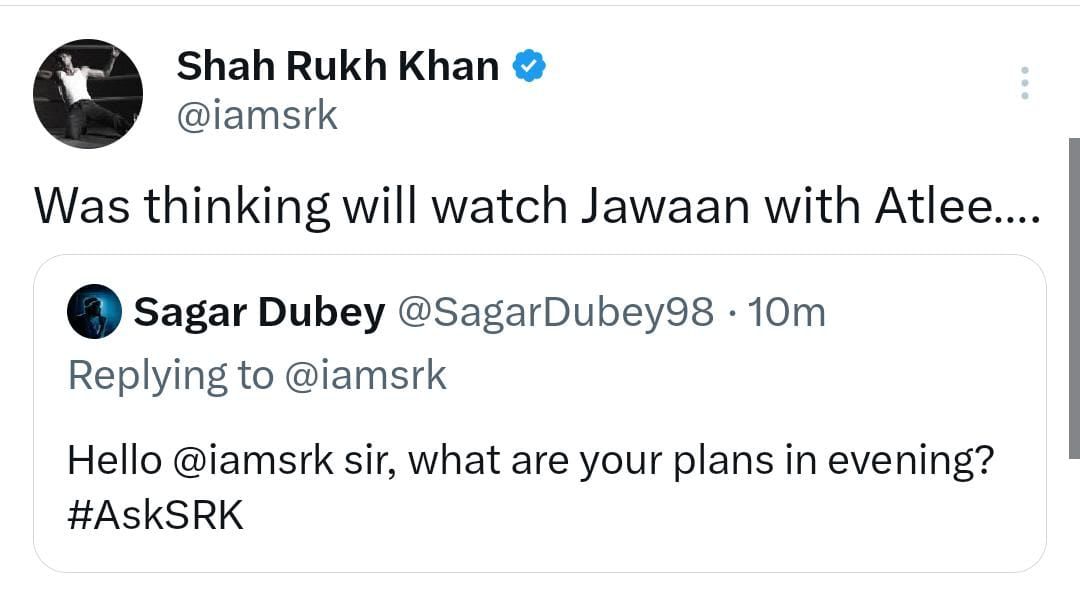
Task: Click empty space right of #AskSRK in quoted card
Action: pos(640,518)
